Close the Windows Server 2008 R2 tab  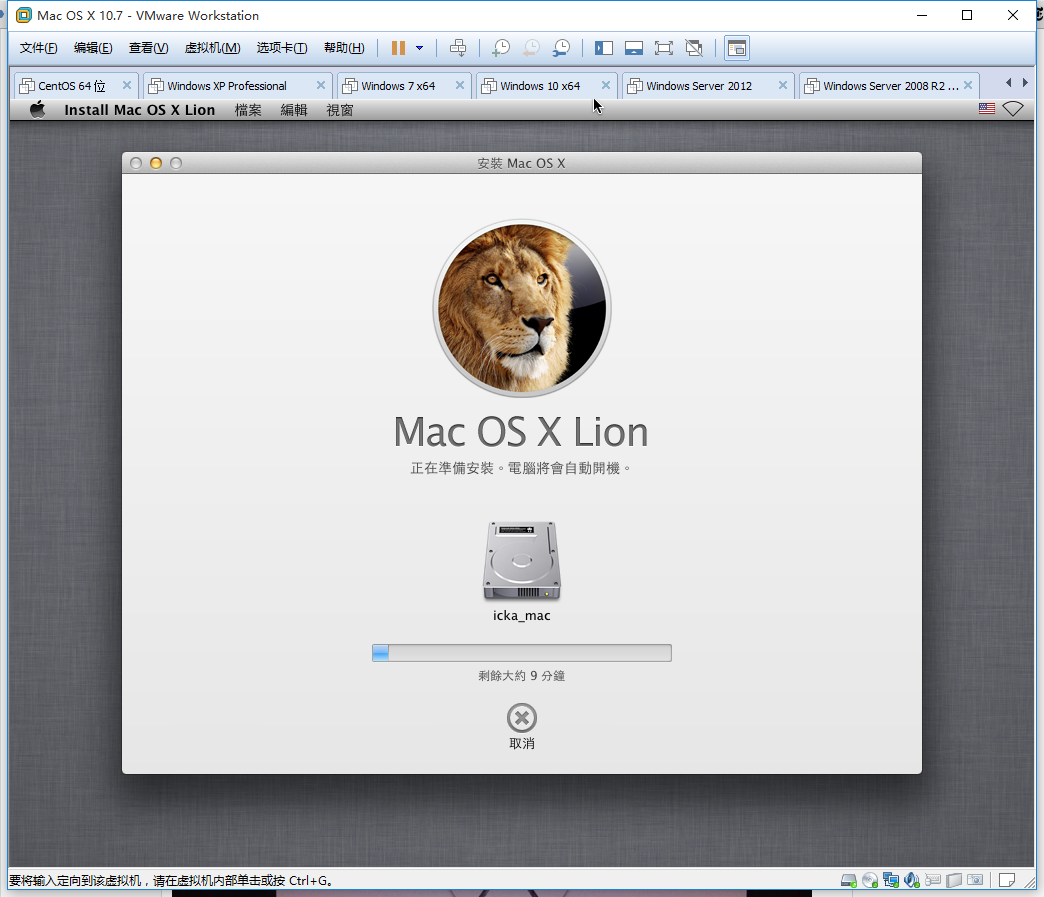tap(968, 85)
